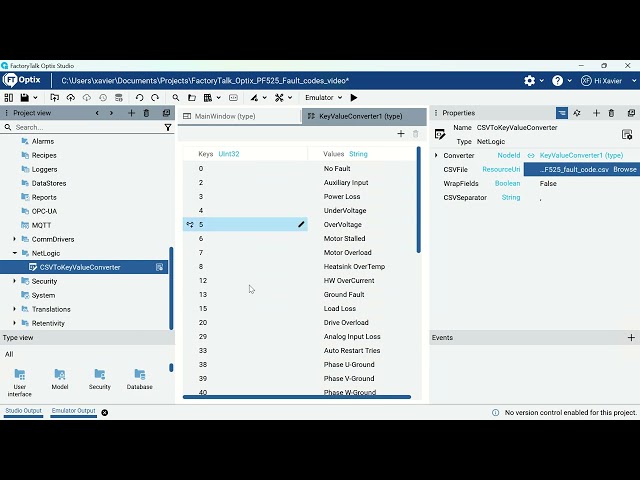The image size is (640, 480).
Task: Open the settings gear in title bar
Action: [x=529, y=80]
